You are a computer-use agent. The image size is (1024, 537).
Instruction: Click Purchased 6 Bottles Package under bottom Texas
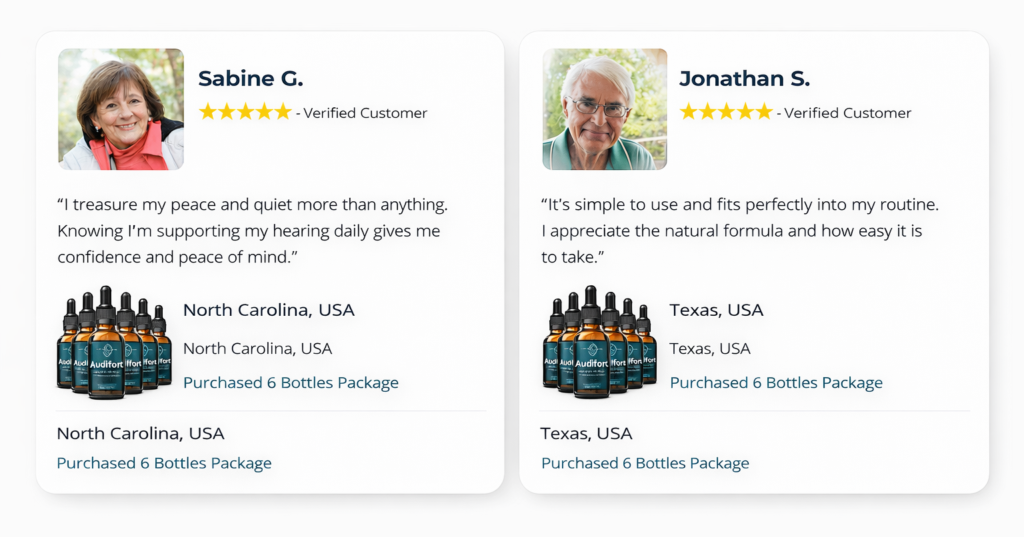tap(645, 463)
